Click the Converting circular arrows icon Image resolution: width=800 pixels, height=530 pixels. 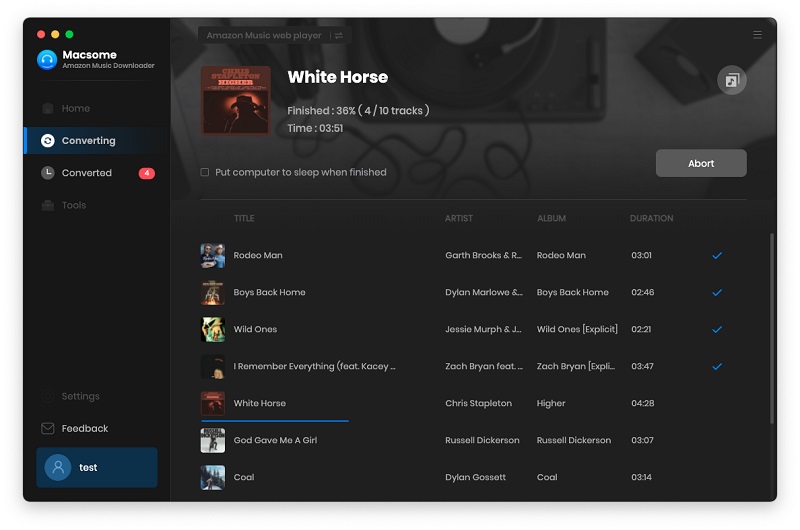[x=47, y=140]
